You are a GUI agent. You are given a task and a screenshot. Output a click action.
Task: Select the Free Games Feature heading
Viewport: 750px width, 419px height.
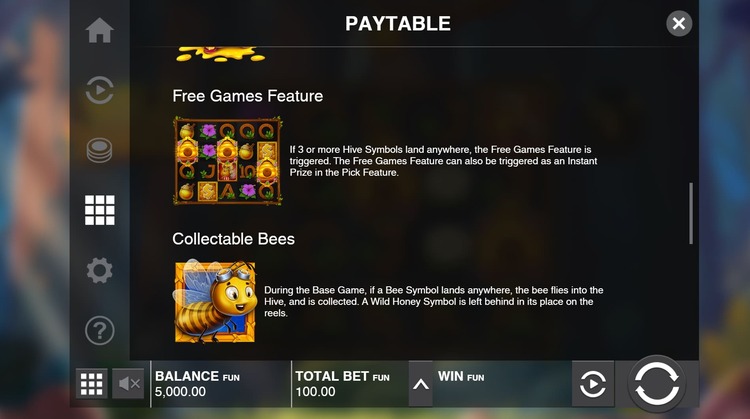pyautogui.click(x=248, y=96)
